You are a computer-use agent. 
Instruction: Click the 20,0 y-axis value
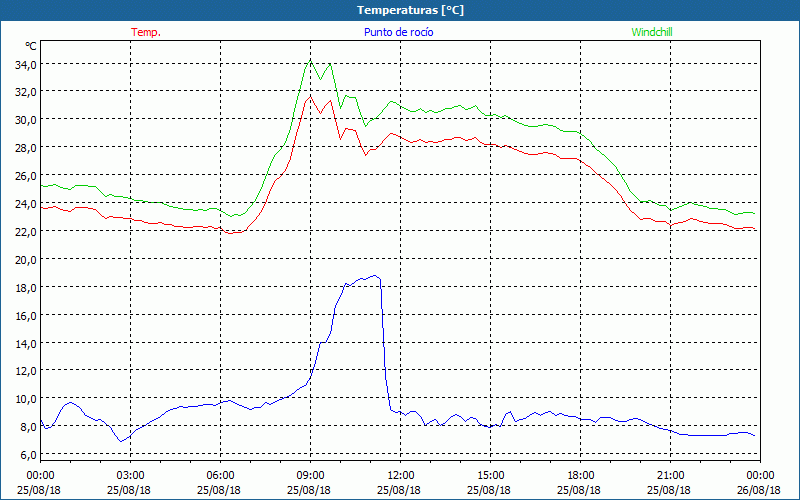[x=26, y=259]
